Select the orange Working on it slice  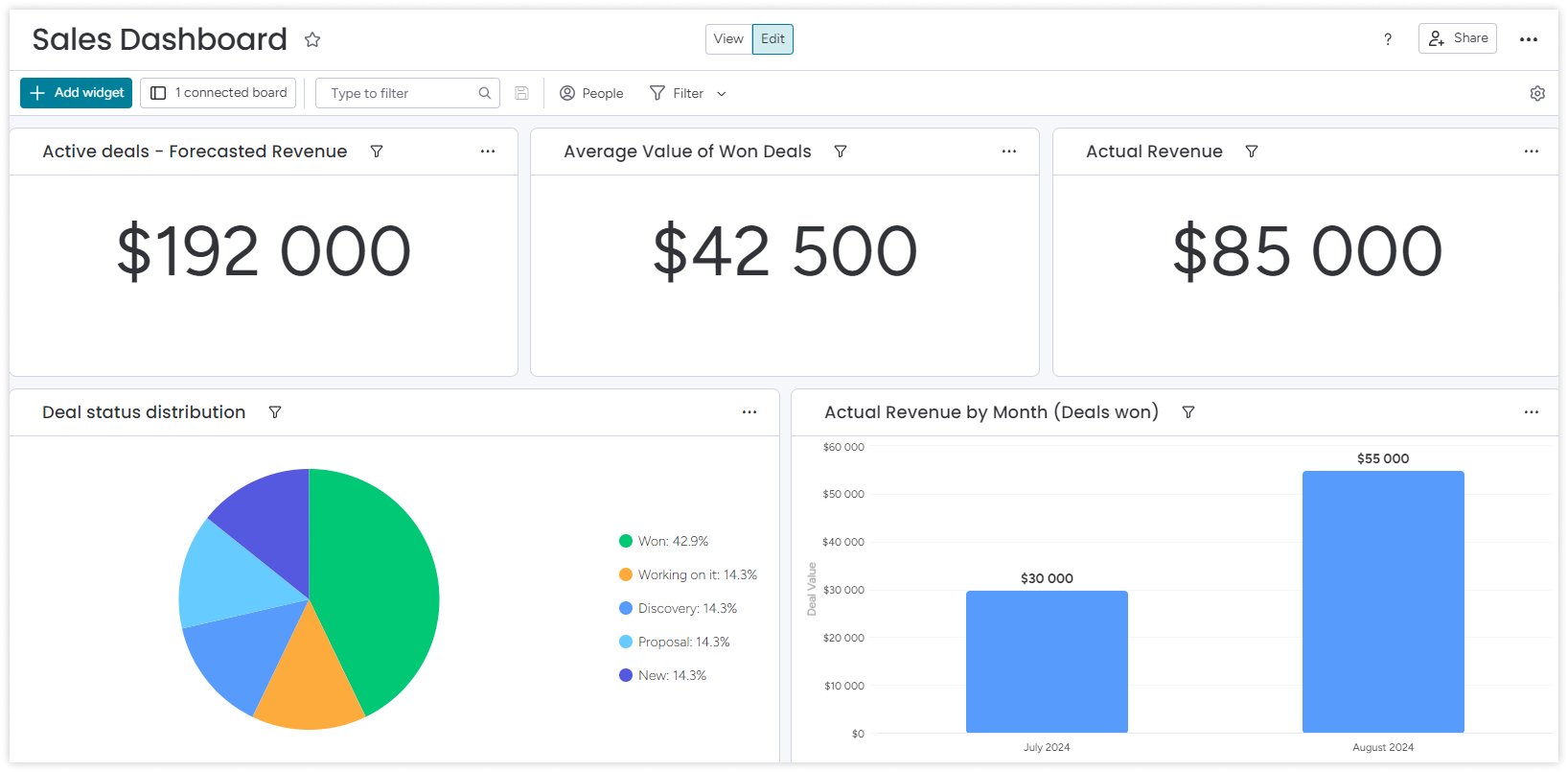[x=309, y=681]
